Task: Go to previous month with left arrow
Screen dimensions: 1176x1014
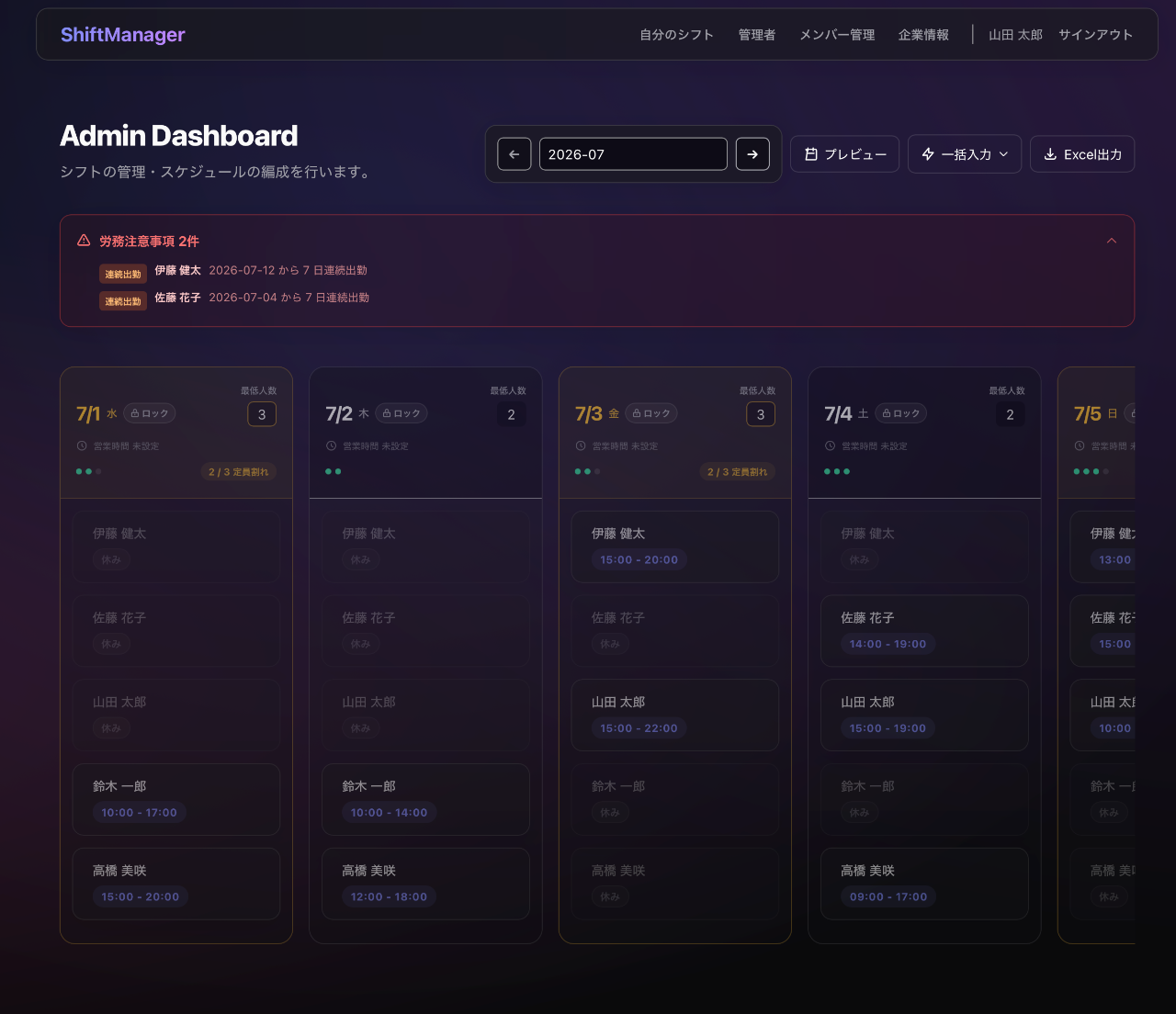Action: [514, 154]
